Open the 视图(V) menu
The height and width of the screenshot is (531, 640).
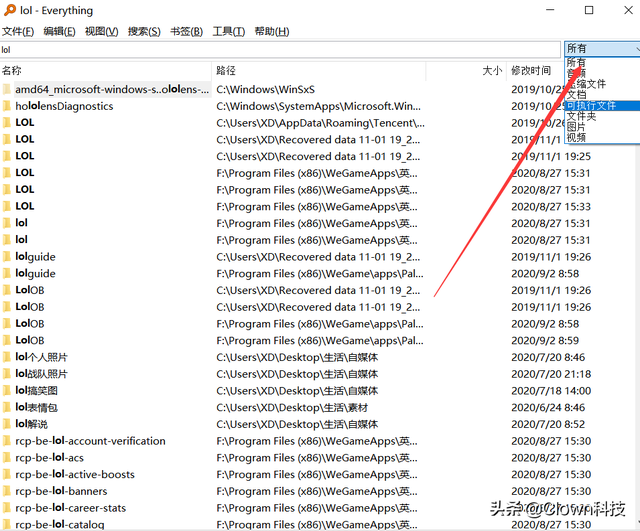pos(102,31)
